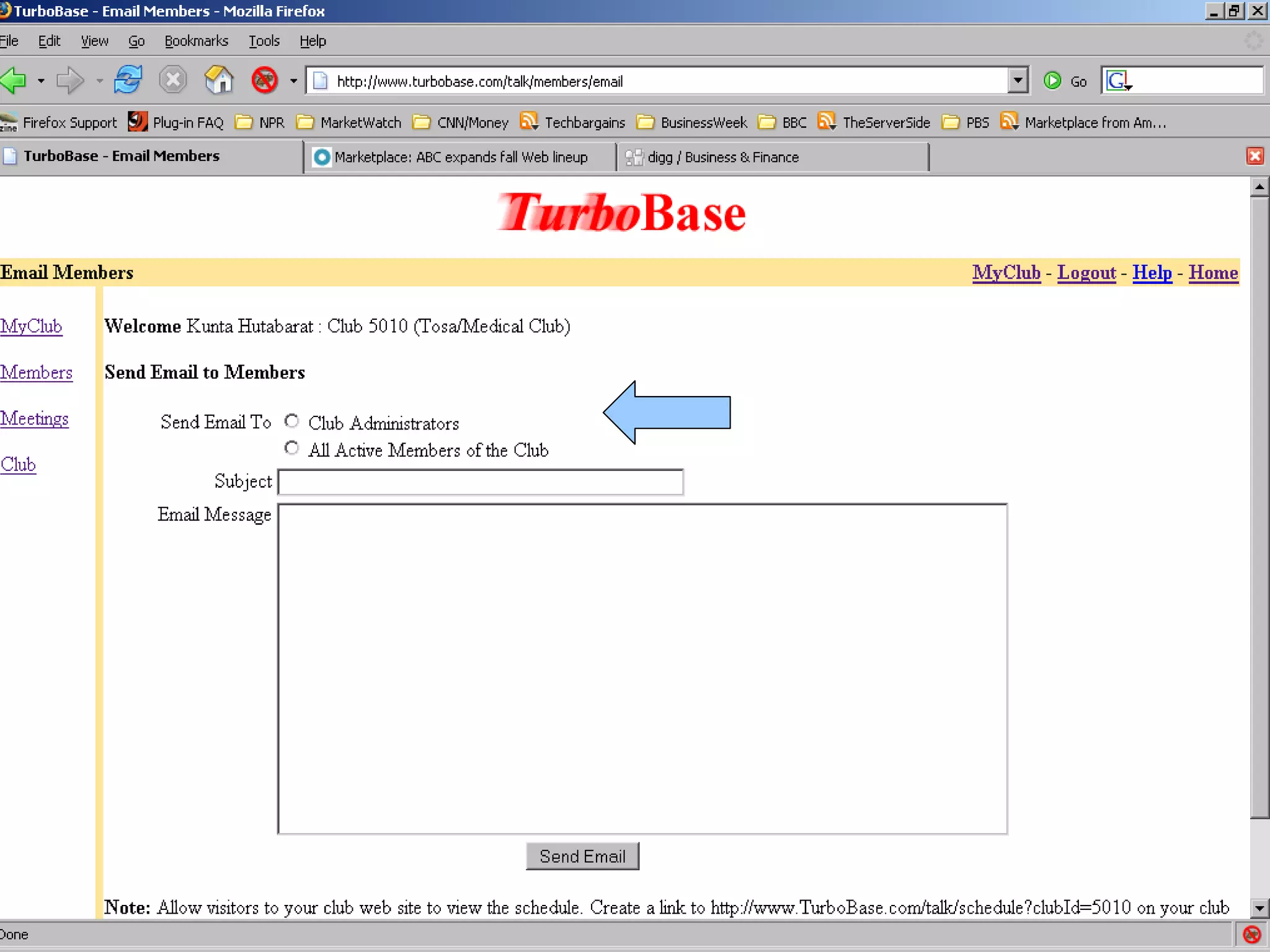This screenshot has height=952, width=1270.
Task: Open the URL address bar dropdown
Action: pyautogui.click(x=1018, y=81)
